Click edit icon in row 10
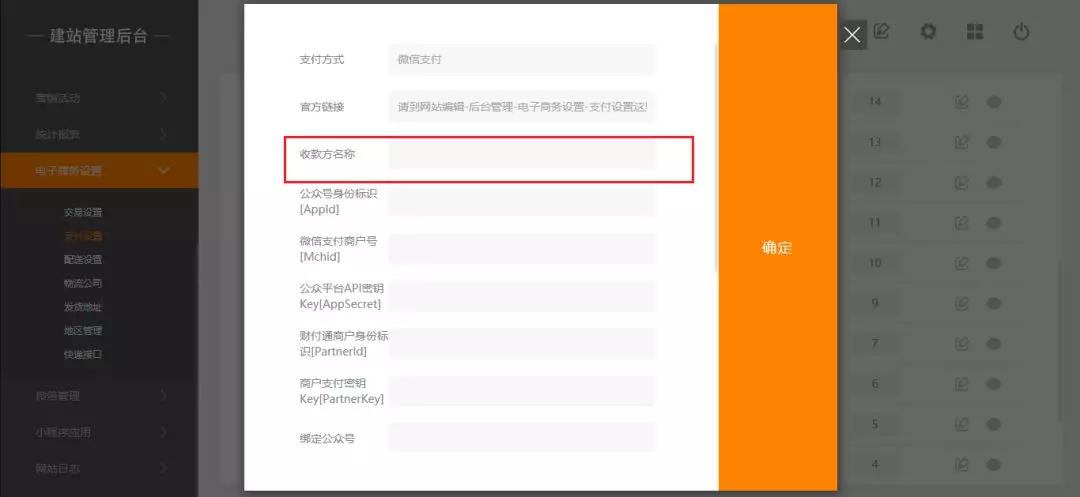 tap(962, 263)
